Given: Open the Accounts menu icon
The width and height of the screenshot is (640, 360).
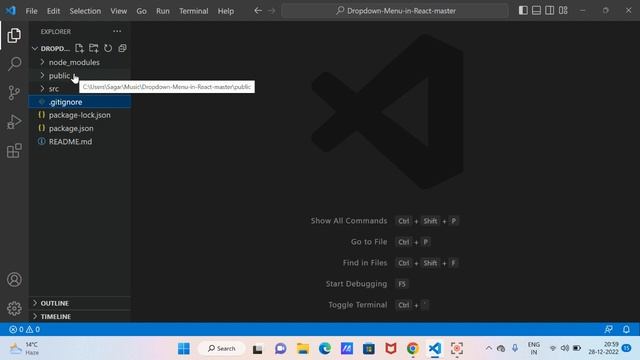Looking at the screenshot, I should [14, 280].
